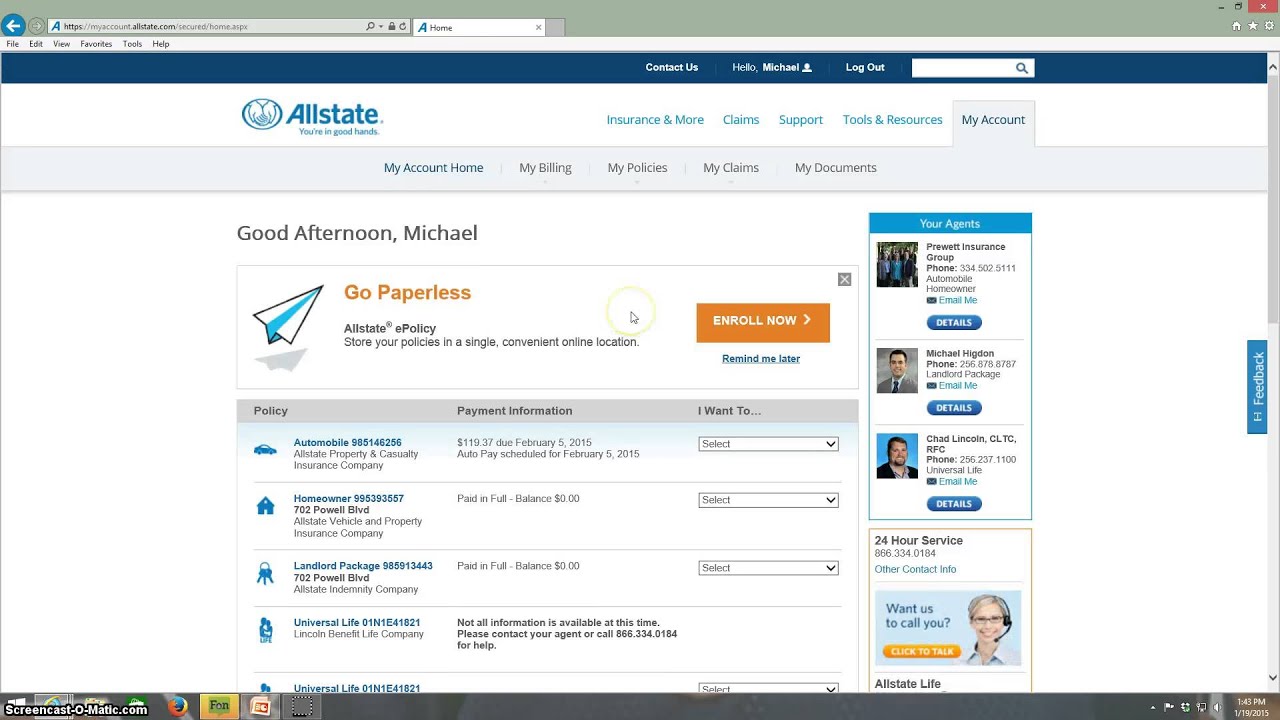Click the address bar refresh icon
1280x720 pixels.
pos(403,27)
